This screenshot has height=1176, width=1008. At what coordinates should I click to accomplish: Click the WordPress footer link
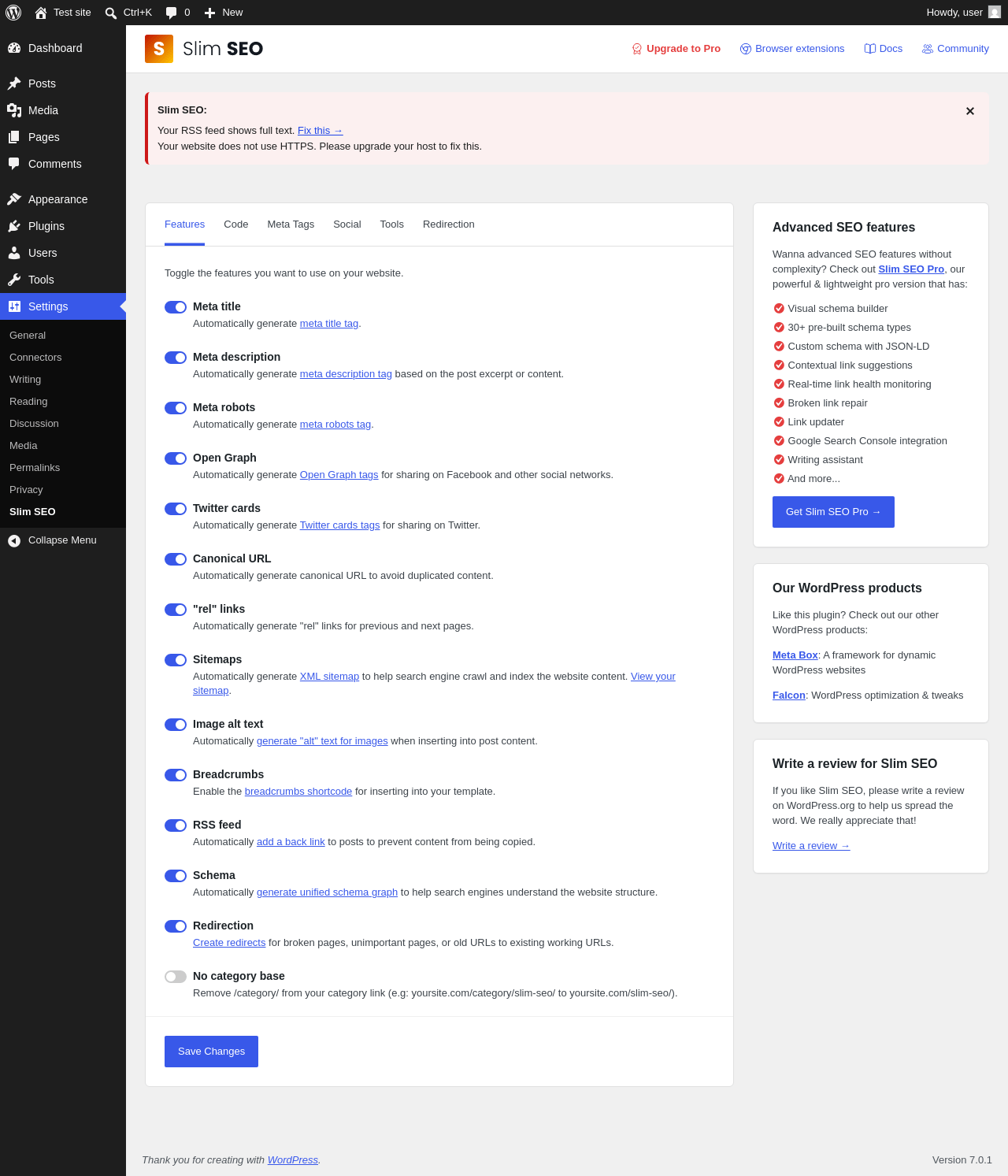coord(293,1160)
